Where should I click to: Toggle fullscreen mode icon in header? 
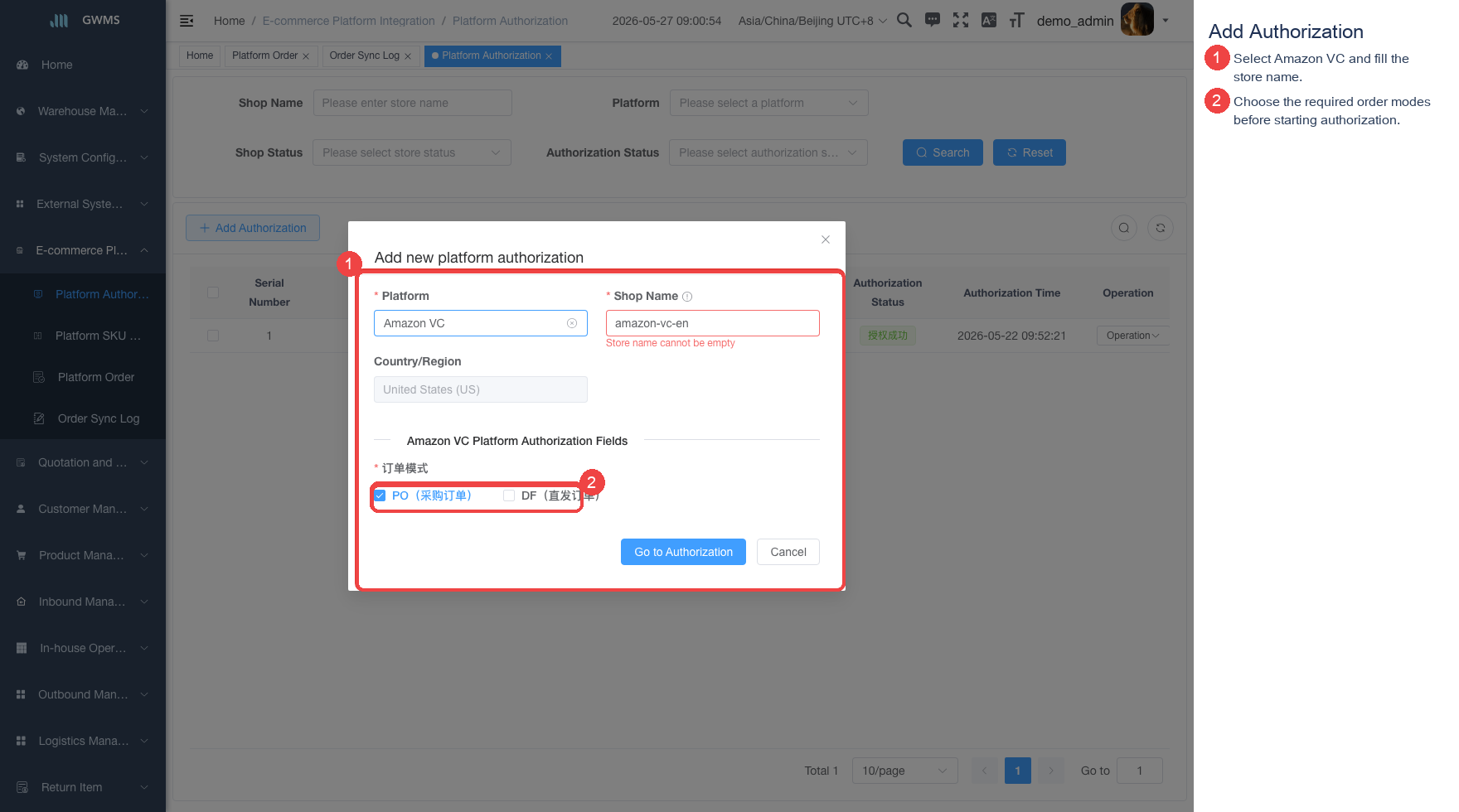tap(961, 20)
